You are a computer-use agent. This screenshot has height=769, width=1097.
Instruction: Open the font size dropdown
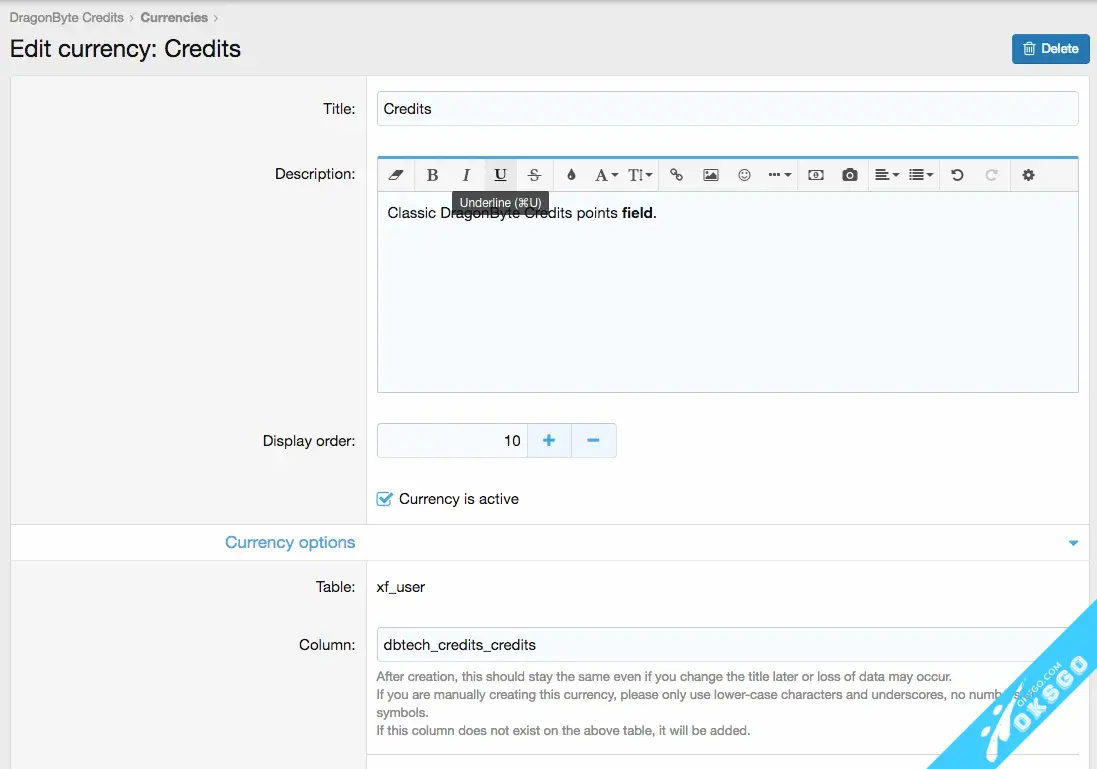640,175
